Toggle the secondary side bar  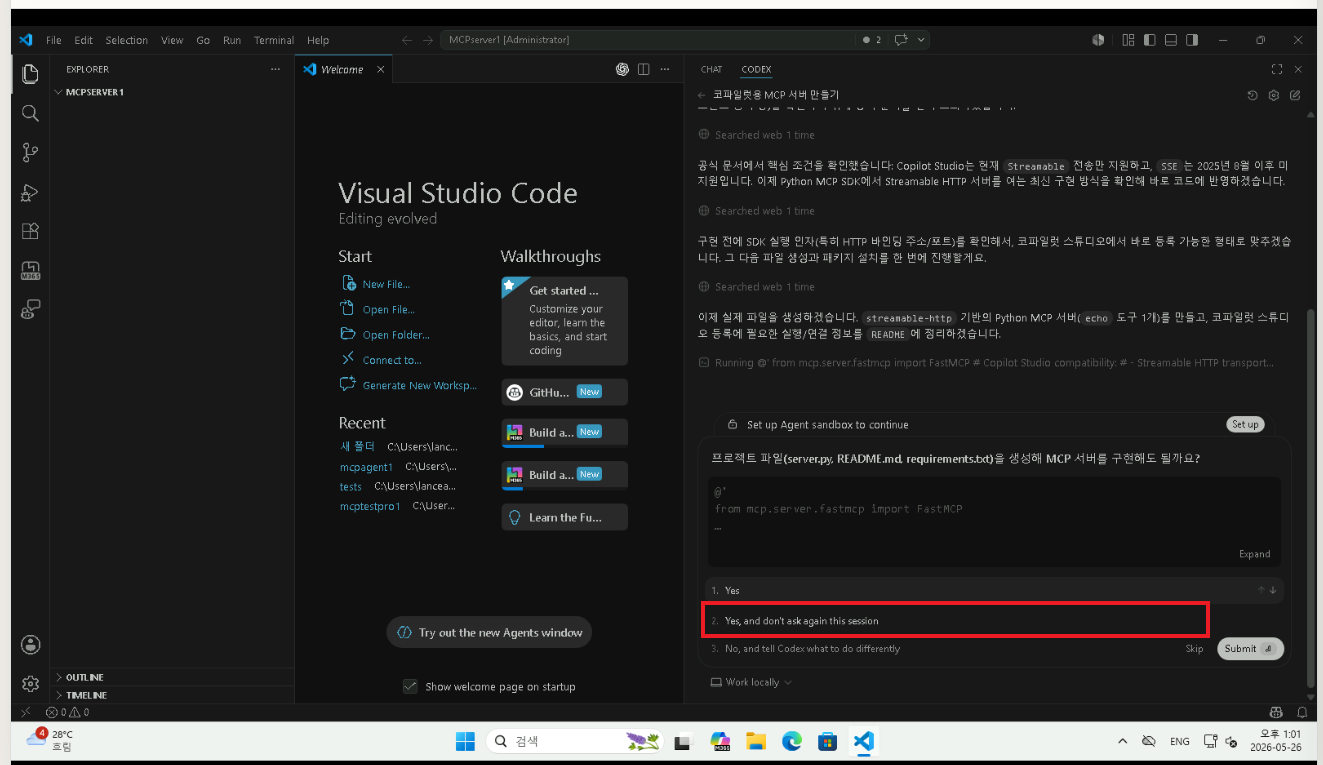(1191, 40)
